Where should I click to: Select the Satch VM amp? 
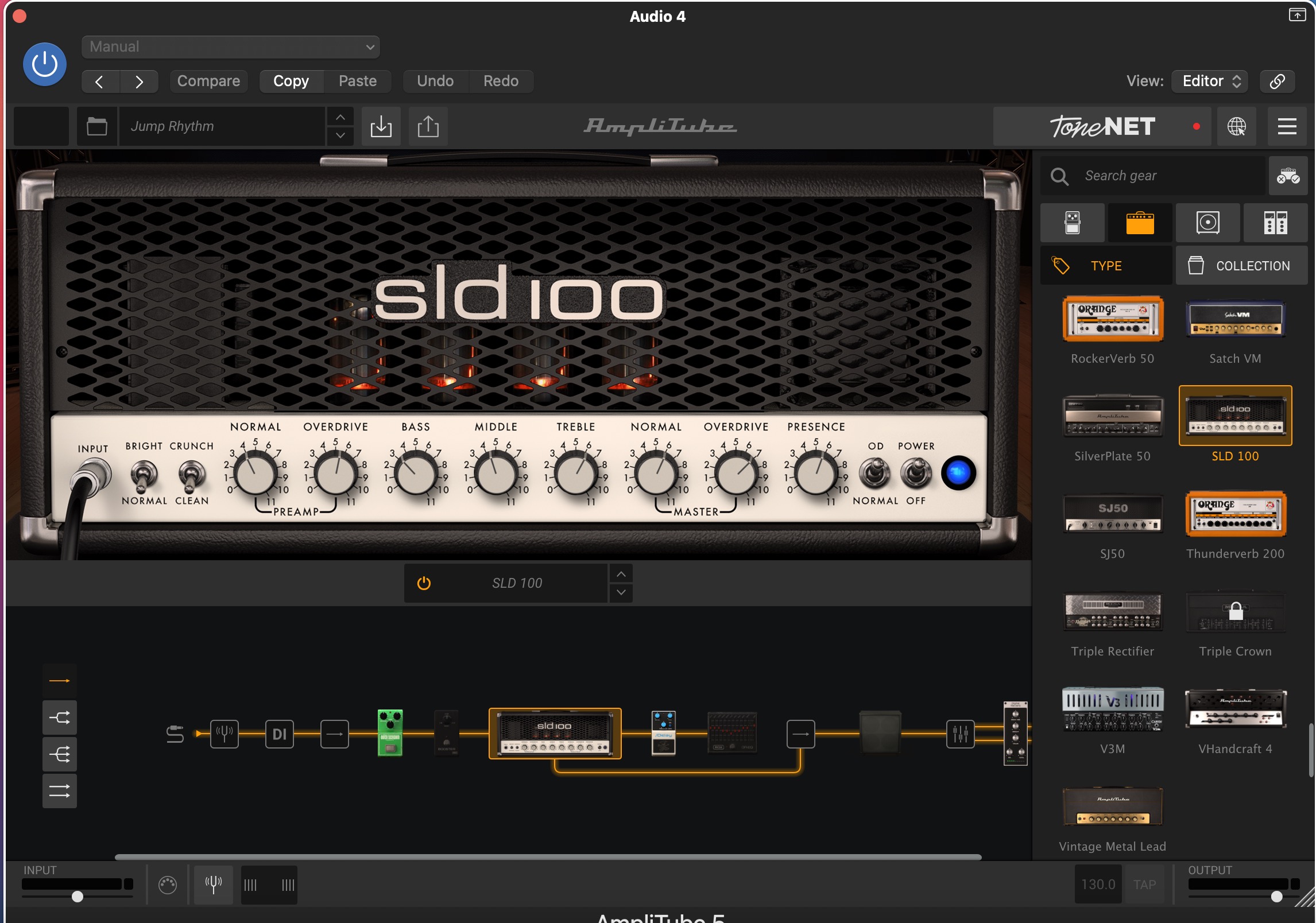tap(1235, 319)
